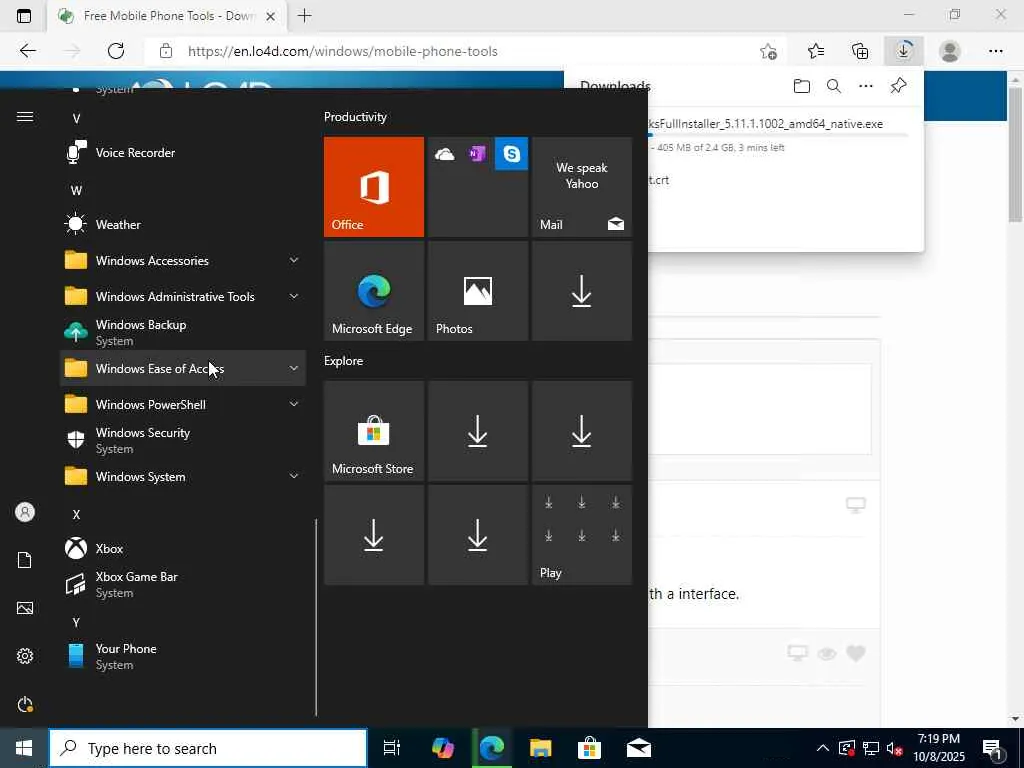Open the Skype icon in Productivity folder tile
This screenshot has width=1024, height=768.
511,154
